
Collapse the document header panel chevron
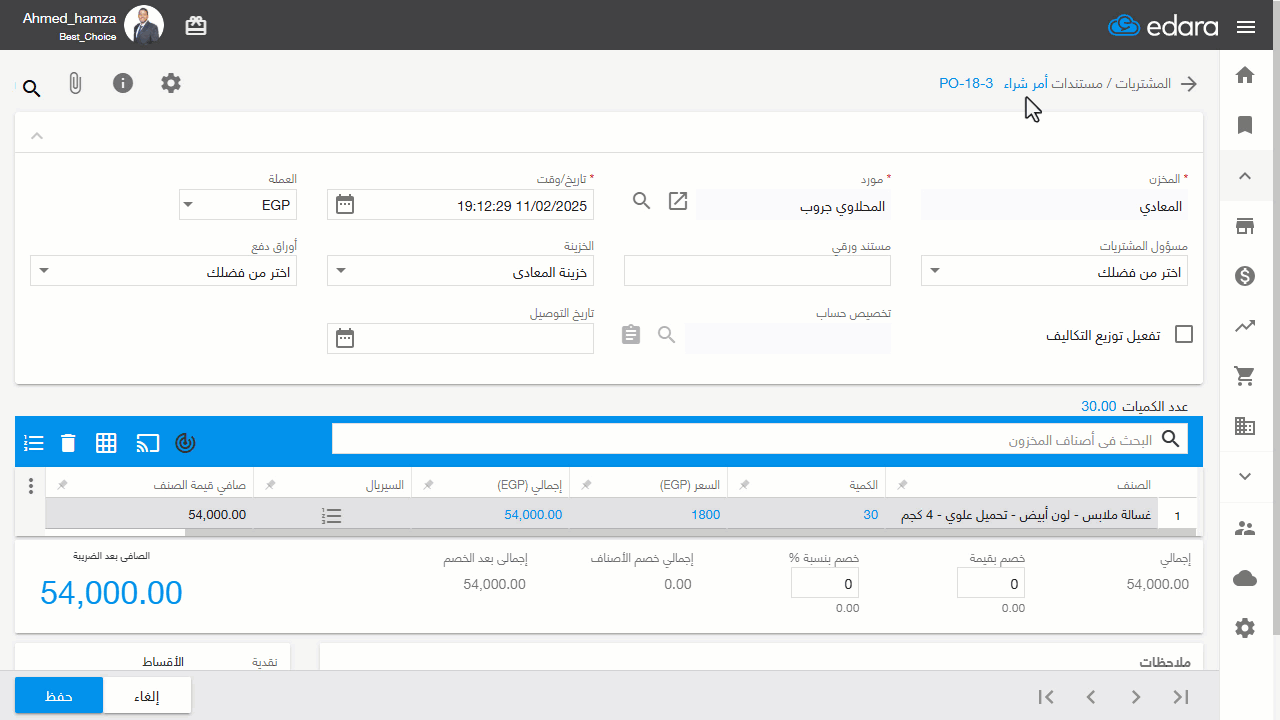(37, 135)
